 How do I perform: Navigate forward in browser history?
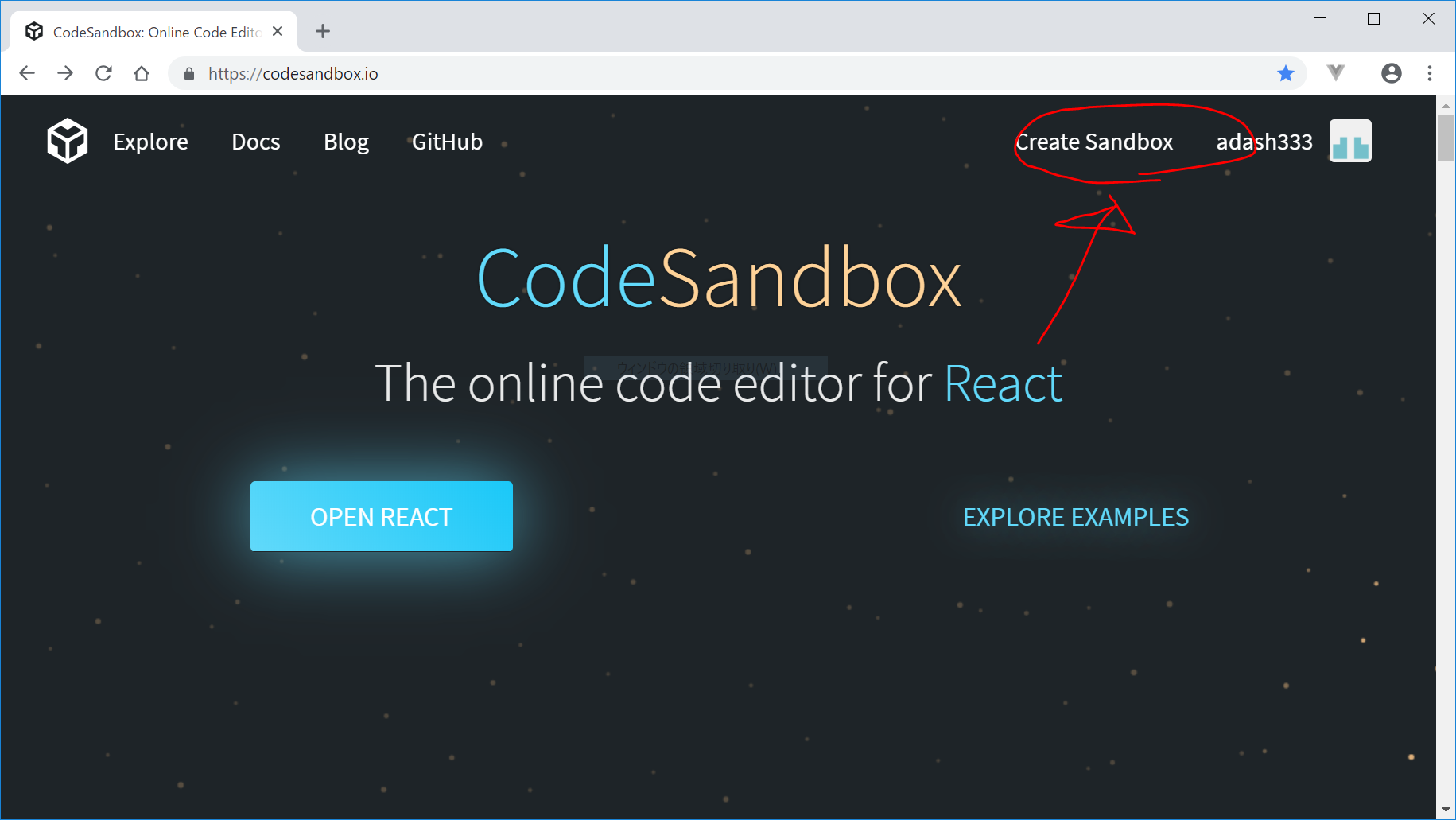point(65,73)
